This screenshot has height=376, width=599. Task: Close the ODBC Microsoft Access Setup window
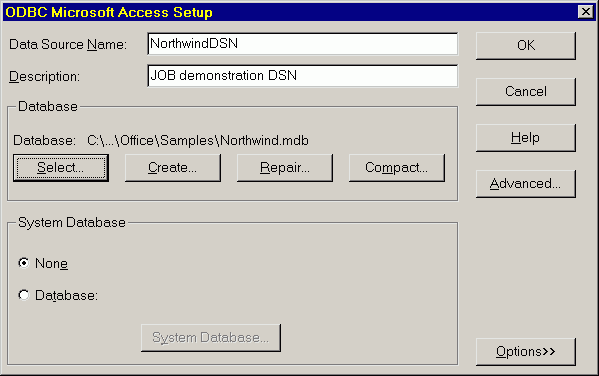[x=586, y=12]
